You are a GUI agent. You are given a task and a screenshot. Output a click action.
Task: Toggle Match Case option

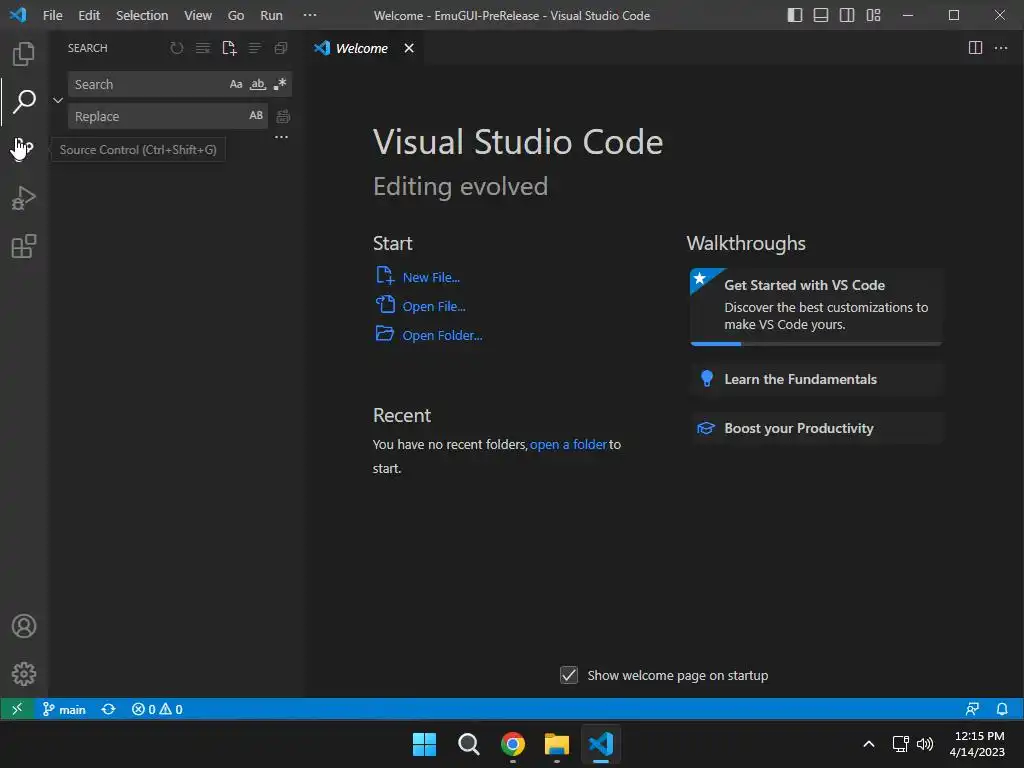pyautogui.click(x=236, y=84)
